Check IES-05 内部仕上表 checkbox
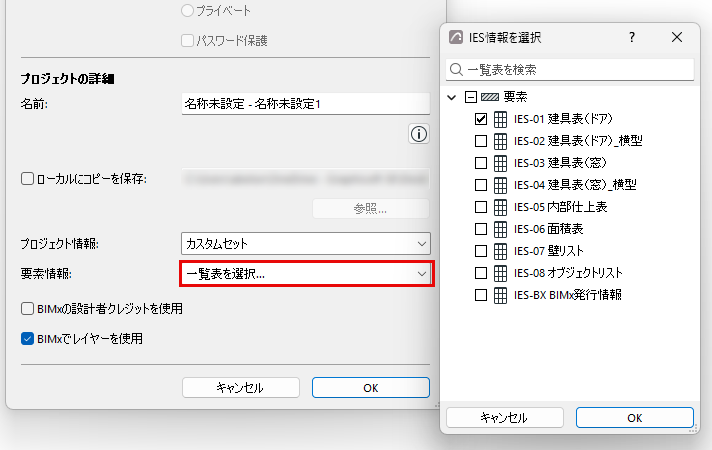This screenshot has height=450, width=712. pyautogui.click(x=480, y=207)
